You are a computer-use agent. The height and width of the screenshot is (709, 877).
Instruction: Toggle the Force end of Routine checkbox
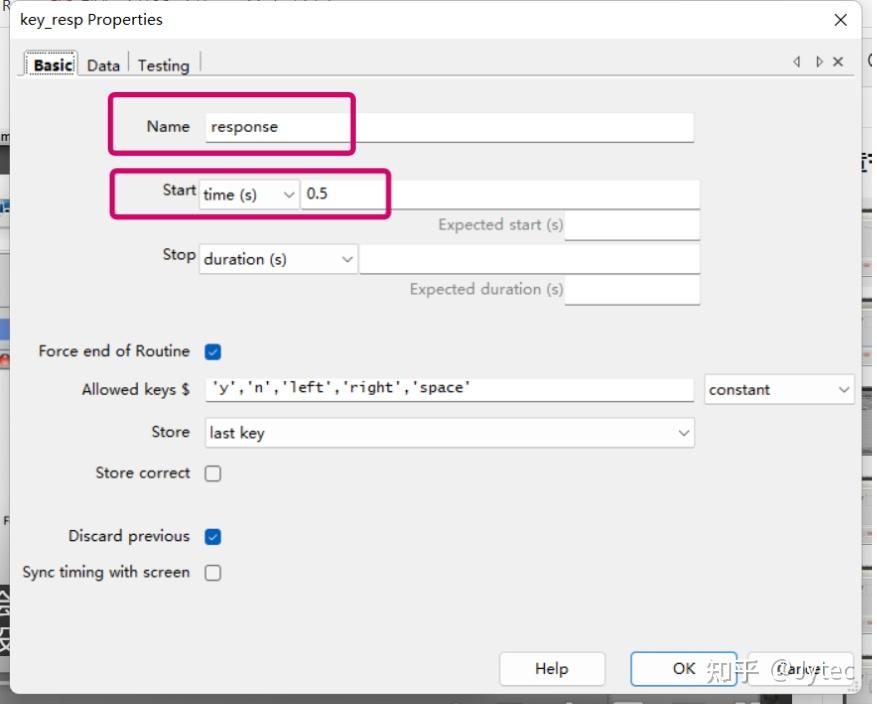coord(213,352)
